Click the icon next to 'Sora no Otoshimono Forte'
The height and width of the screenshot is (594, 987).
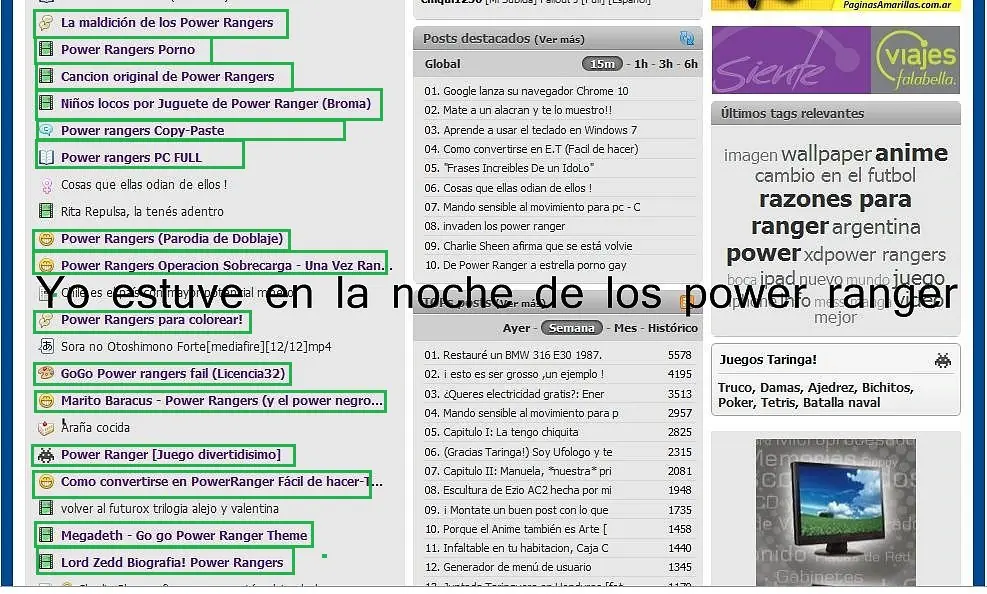coord(46,346)
